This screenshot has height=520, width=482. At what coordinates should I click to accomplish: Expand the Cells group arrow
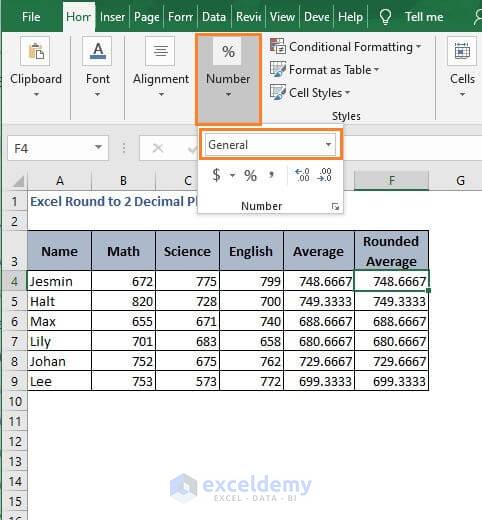(462, 95)
